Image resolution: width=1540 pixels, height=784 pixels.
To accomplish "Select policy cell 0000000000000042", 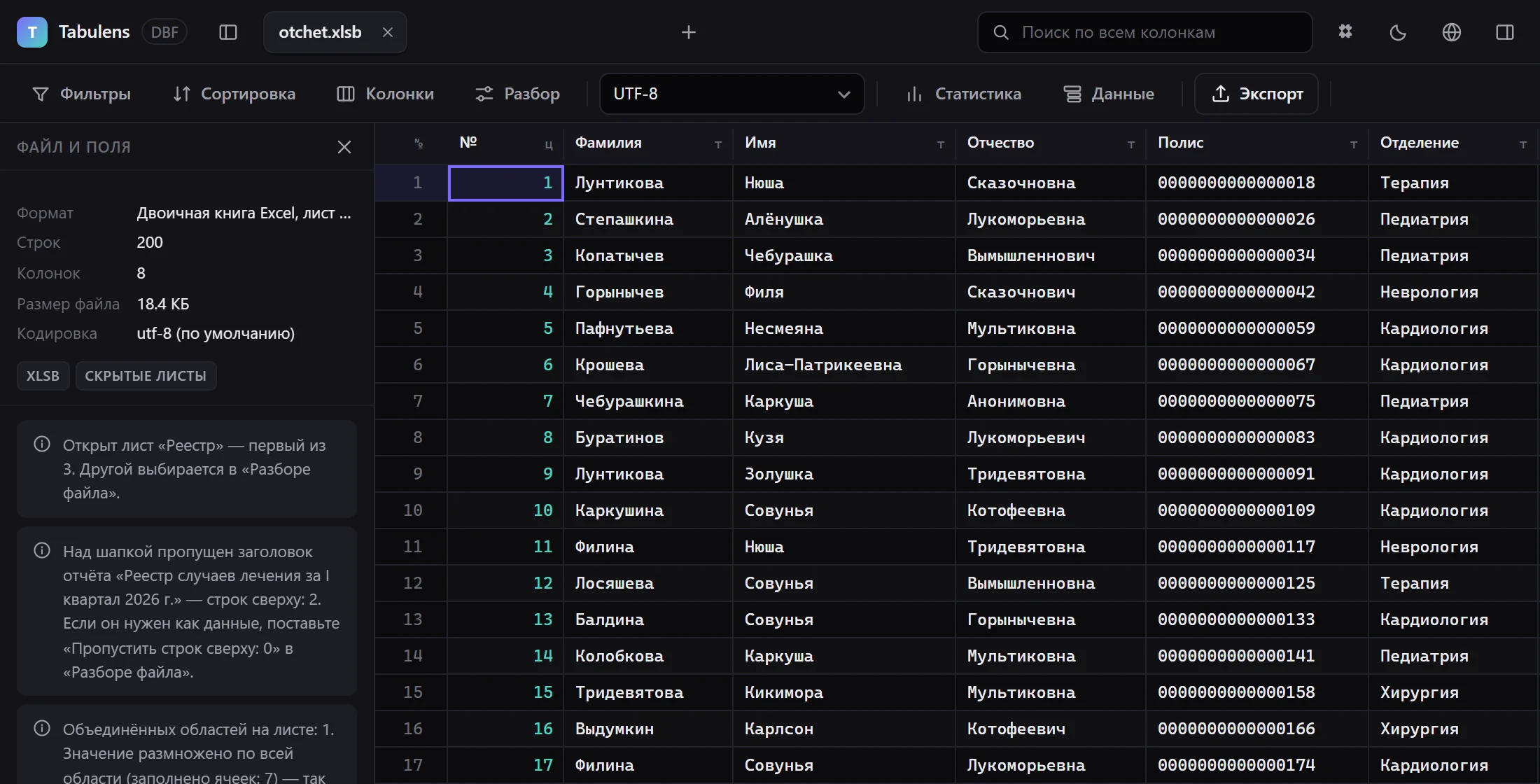I will pyautogui.click(x=1257, y=292).
